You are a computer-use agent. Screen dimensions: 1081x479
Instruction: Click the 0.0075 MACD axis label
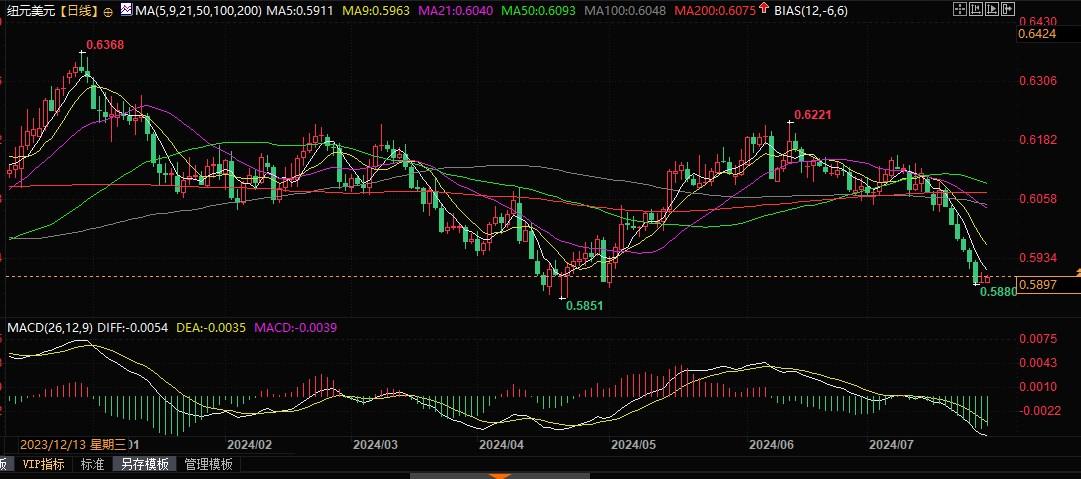tap(1038, 338)
